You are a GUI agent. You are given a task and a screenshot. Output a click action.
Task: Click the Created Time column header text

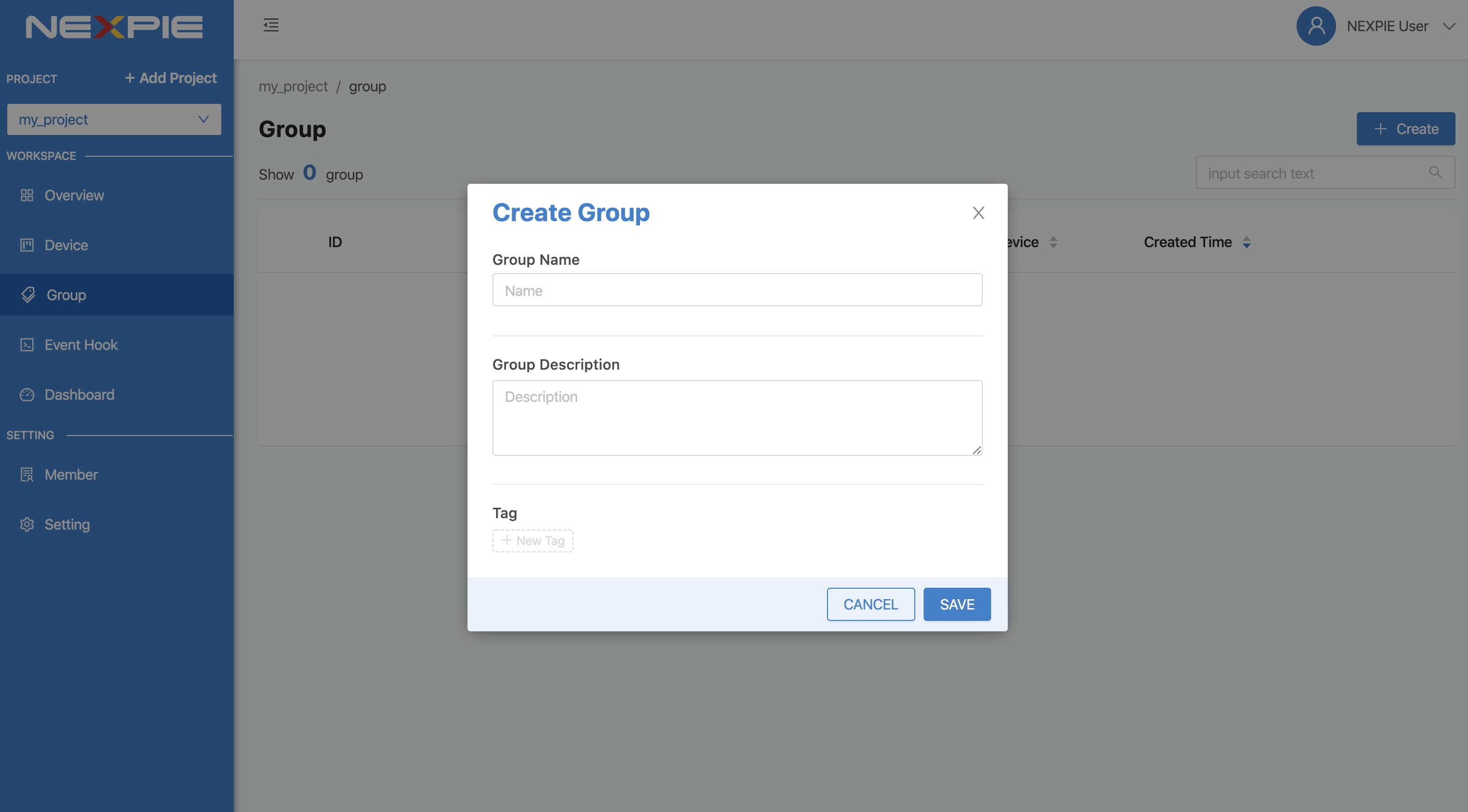click(x=1187, y=242)
